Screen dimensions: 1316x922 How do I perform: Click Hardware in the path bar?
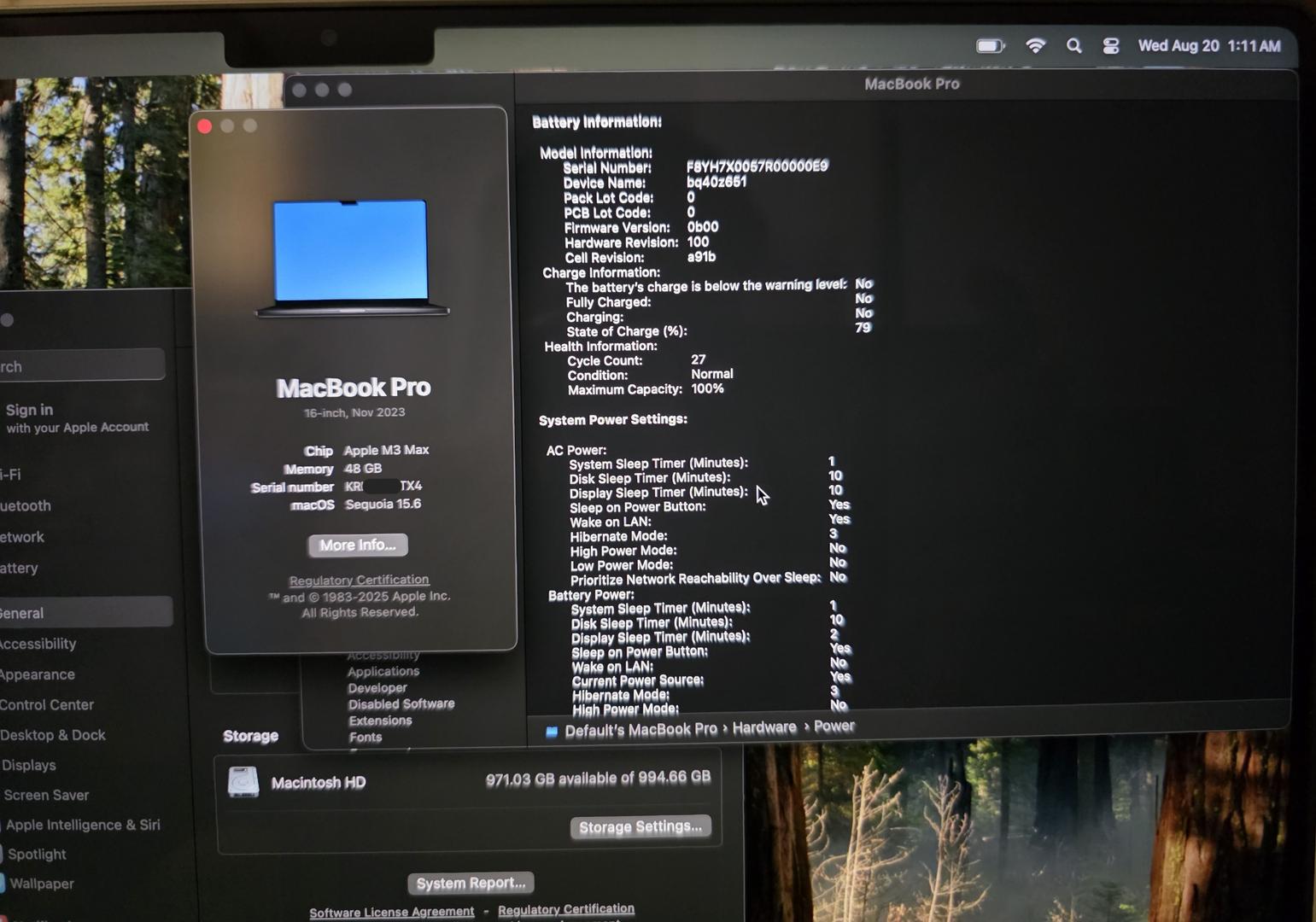click(x=764, y=727)
